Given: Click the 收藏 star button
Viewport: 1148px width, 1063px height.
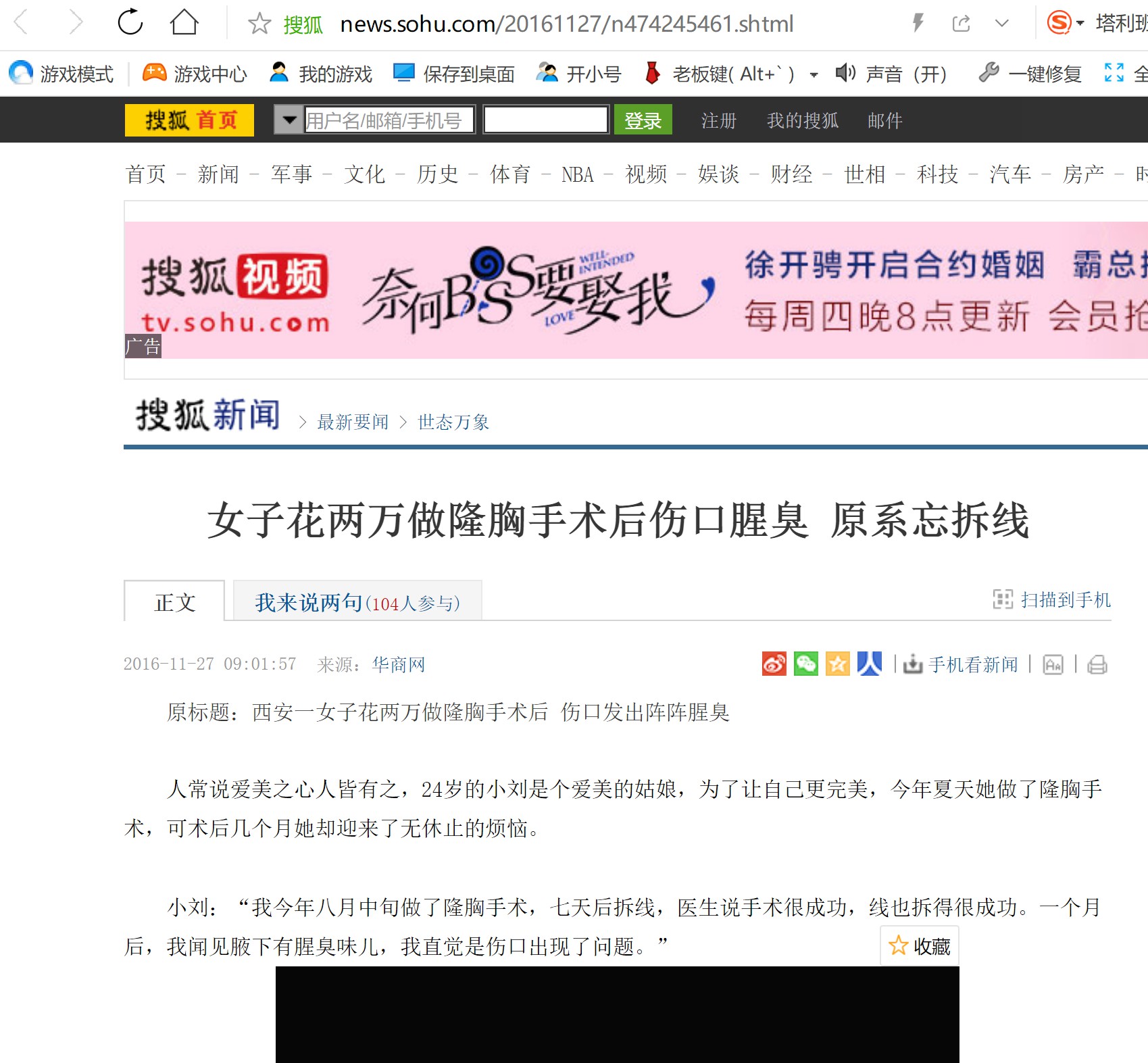Looking at the screenshot, I should point(920,945).
